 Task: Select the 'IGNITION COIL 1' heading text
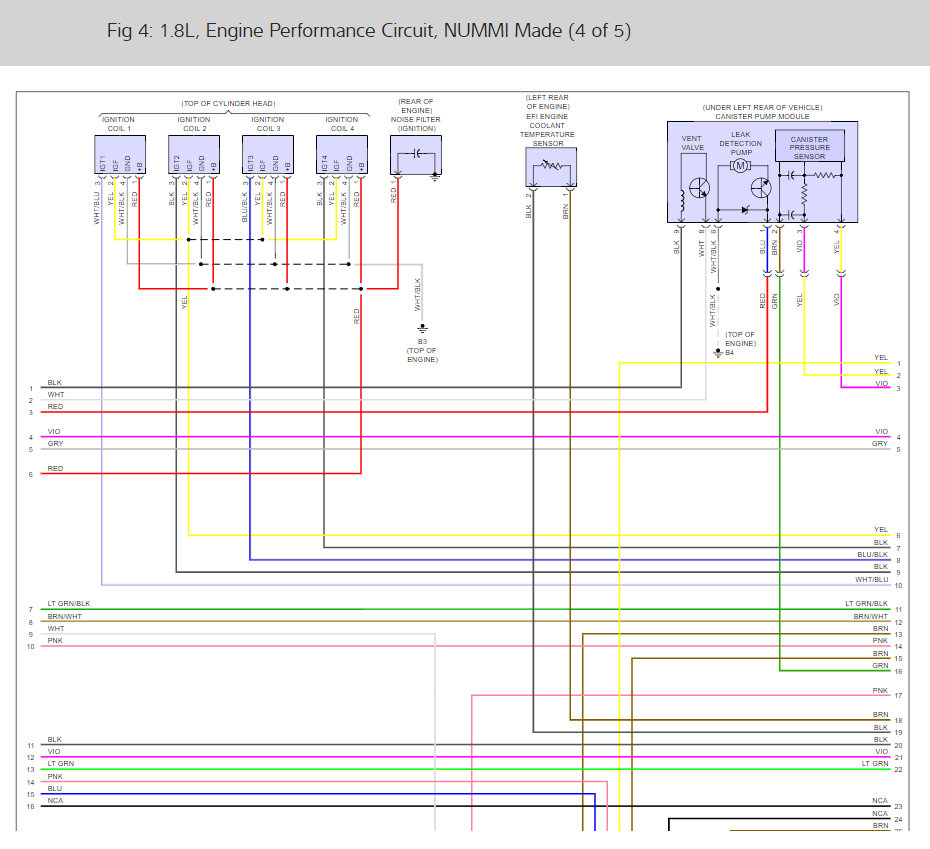pyautogui.click(x=119, y=124)
